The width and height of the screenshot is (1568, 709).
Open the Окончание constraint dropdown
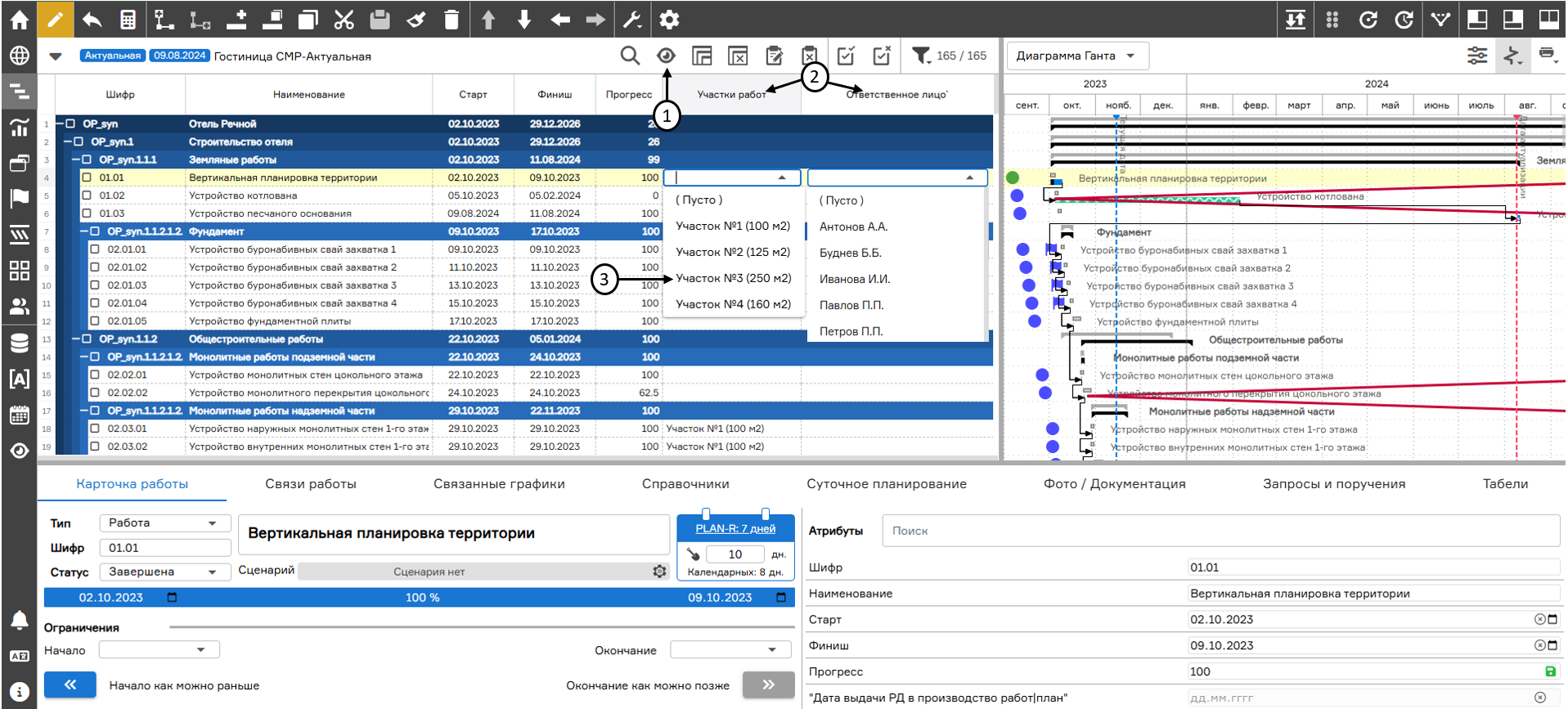[730, 650]
